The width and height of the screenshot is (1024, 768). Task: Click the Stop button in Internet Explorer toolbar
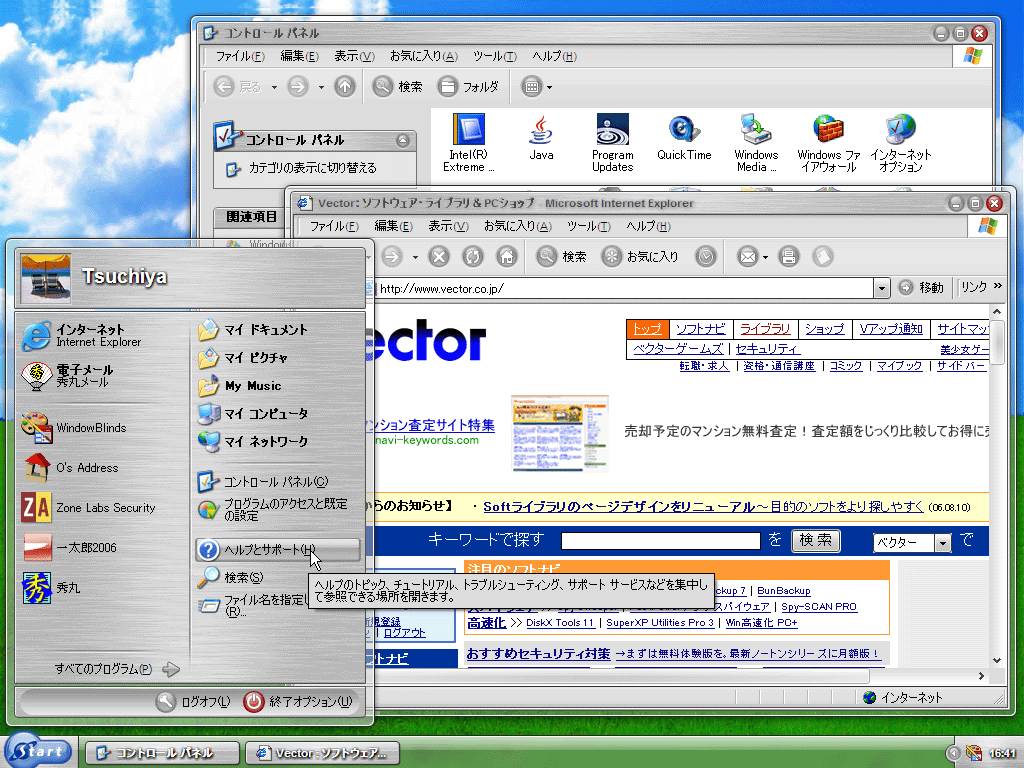point(439,257)
